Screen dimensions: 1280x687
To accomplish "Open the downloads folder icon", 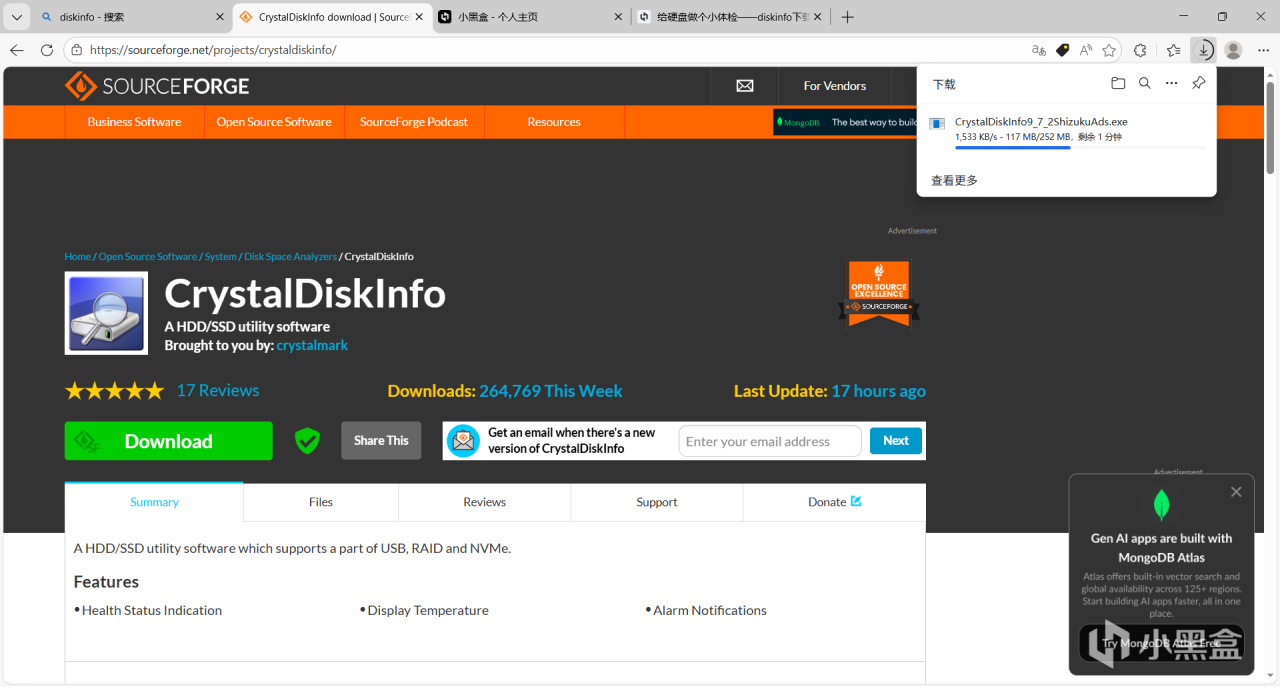I will coord(1118,84).
